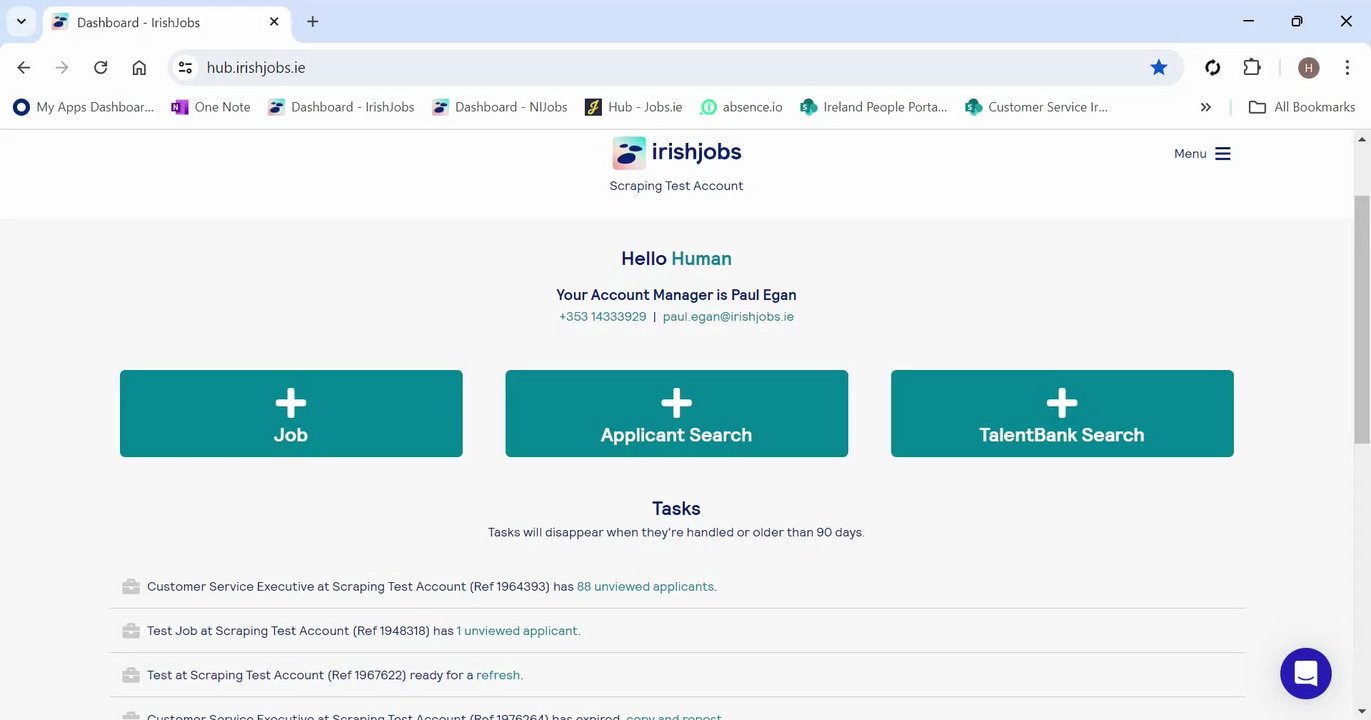Open Chrome three-dot menu
Viewport: 1371px width, 720px height.
[1347, 67]
